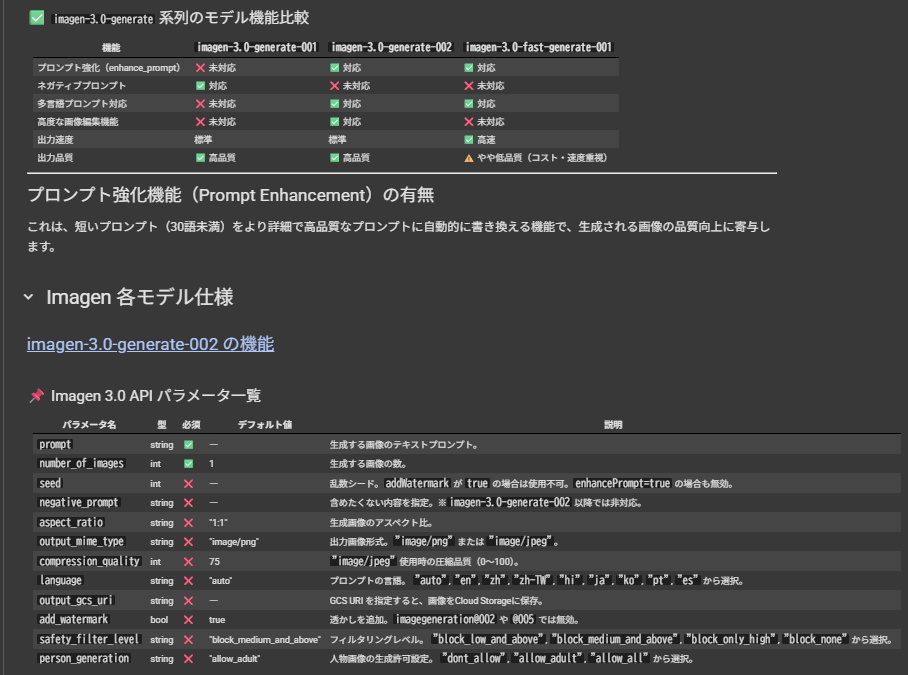Viewport: 908px width, 675px height.
Task: Click the enhancePrompt=true inline code
Action: point(623,483)
